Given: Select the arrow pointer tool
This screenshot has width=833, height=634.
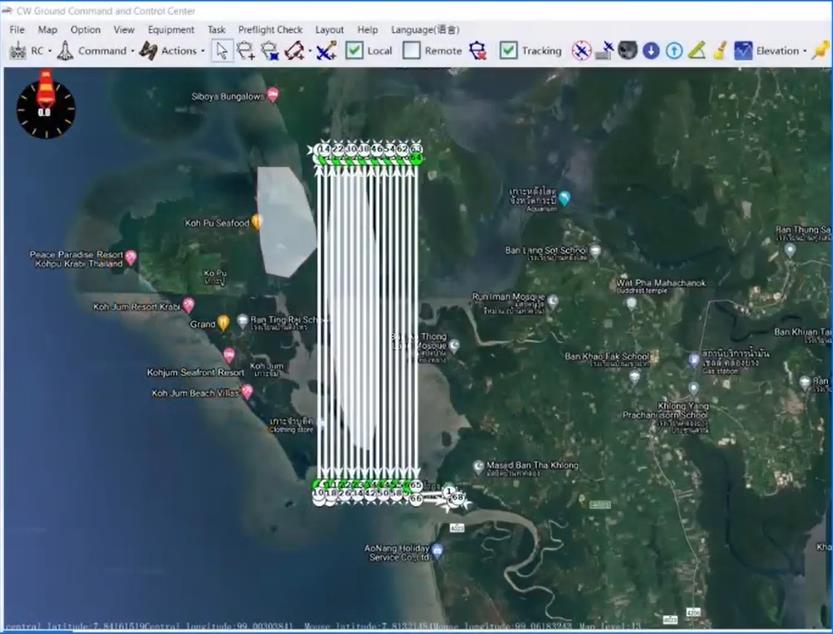Looking at the screenshot, I should (222, 50).
